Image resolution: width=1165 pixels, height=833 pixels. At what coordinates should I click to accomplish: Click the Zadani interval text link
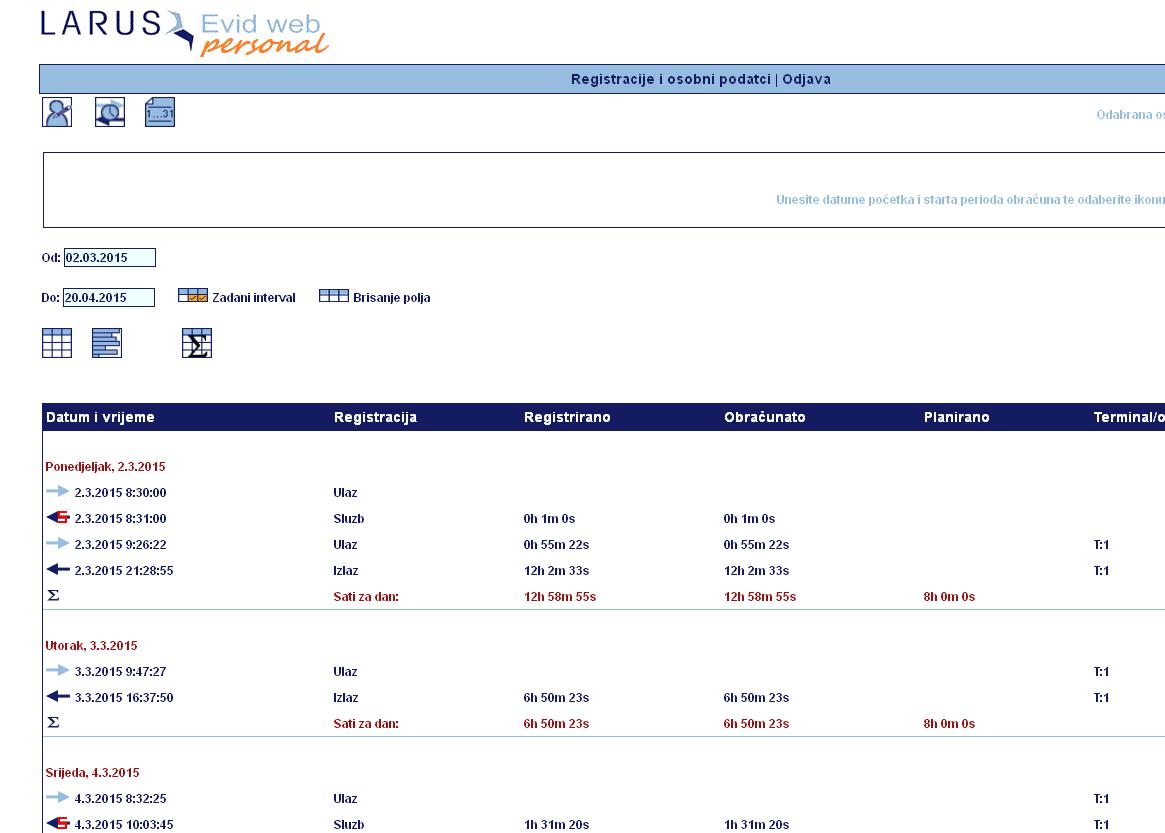tap(253, 298)
